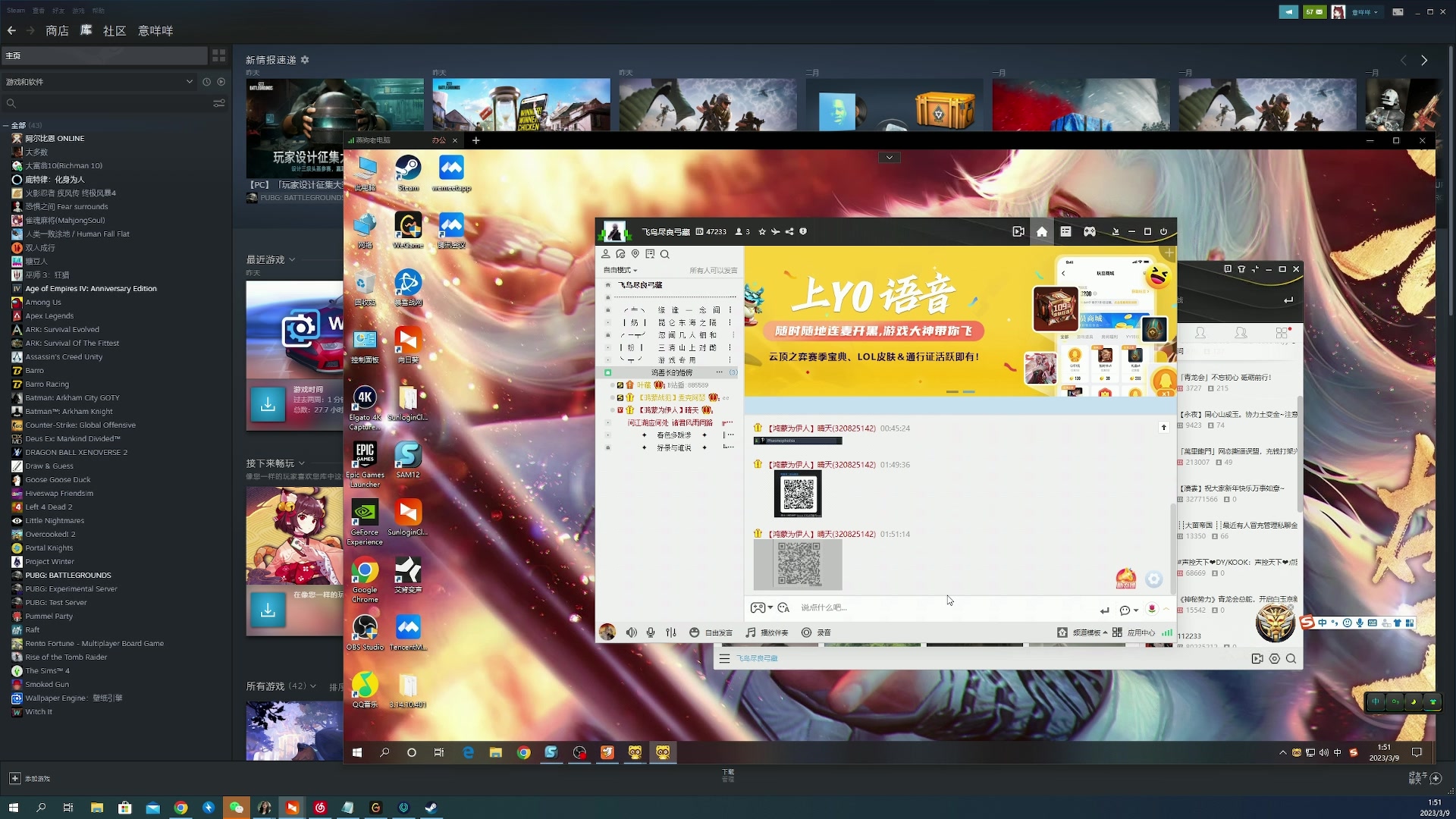Click the Steam icon in Windows taskbar

[x=431, y=808]
